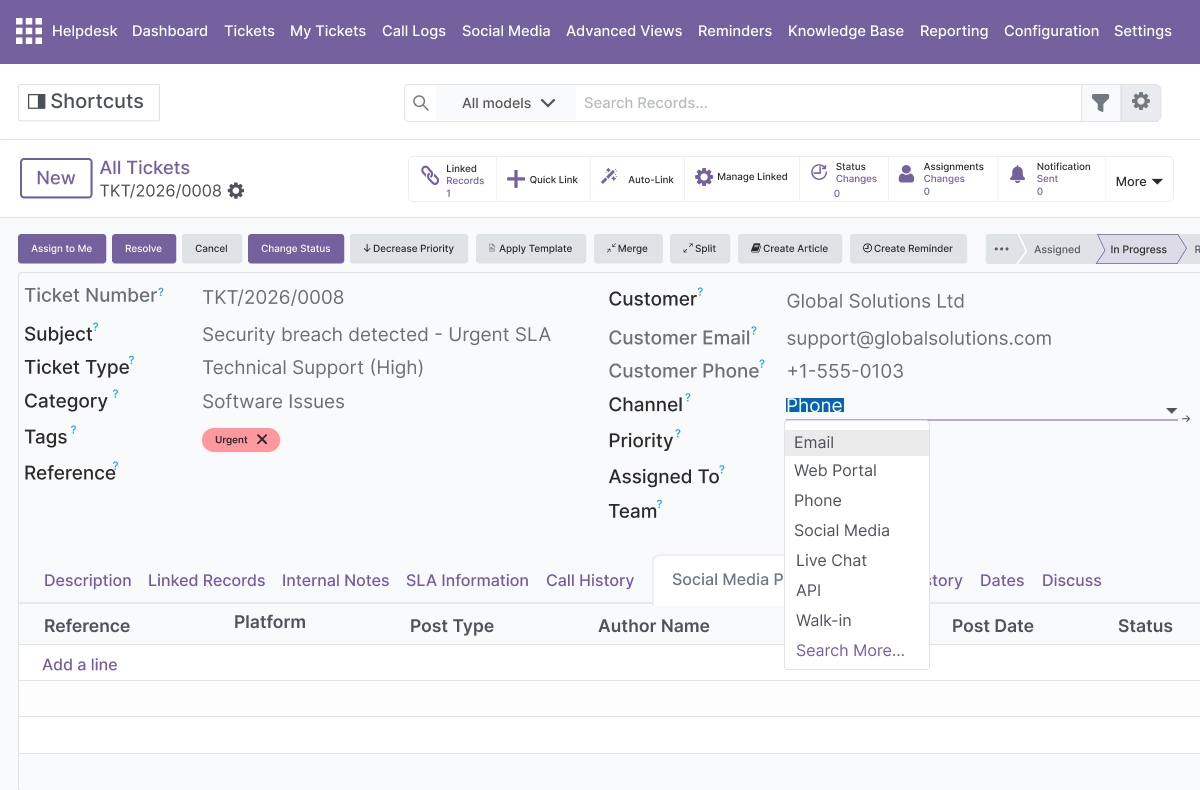Click the search magnifier icon
1200x790 pixels.
tap(421, 103)
